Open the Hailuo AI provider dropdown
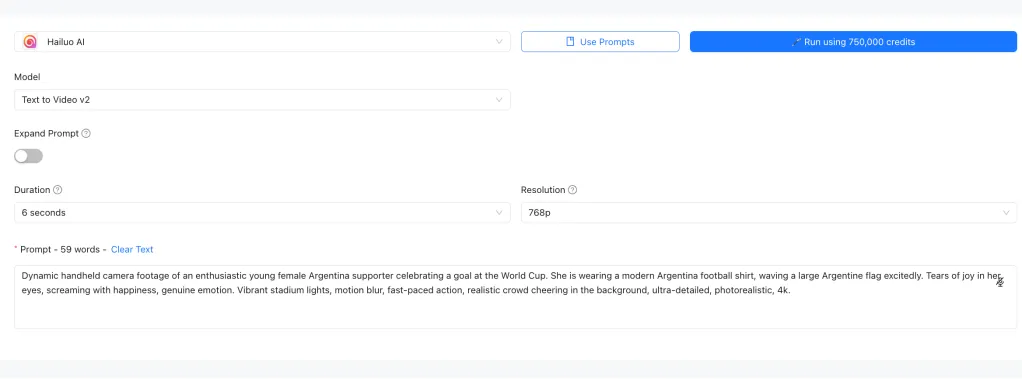The height and width of the screenshot is (379, 1022). click(262, 42)
